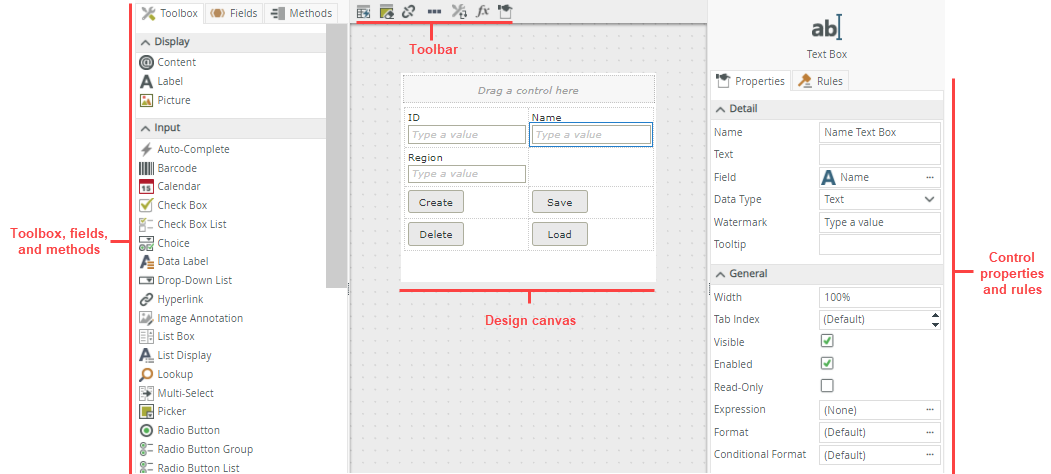Click the Delete button on canvas

tap(436, 234)
